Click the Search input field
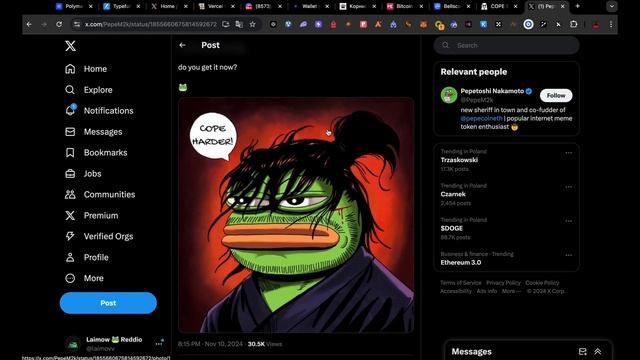The width and height of the screenshot is (640, 360). [506, 45]
